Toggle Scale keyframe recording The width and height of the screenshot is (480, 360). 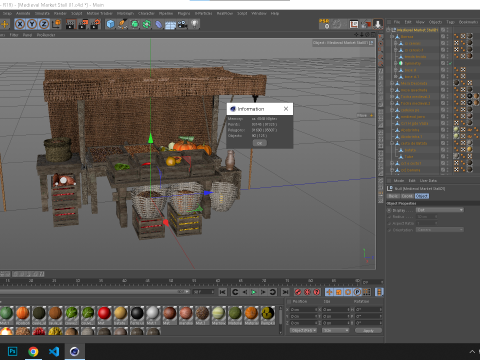339,292
